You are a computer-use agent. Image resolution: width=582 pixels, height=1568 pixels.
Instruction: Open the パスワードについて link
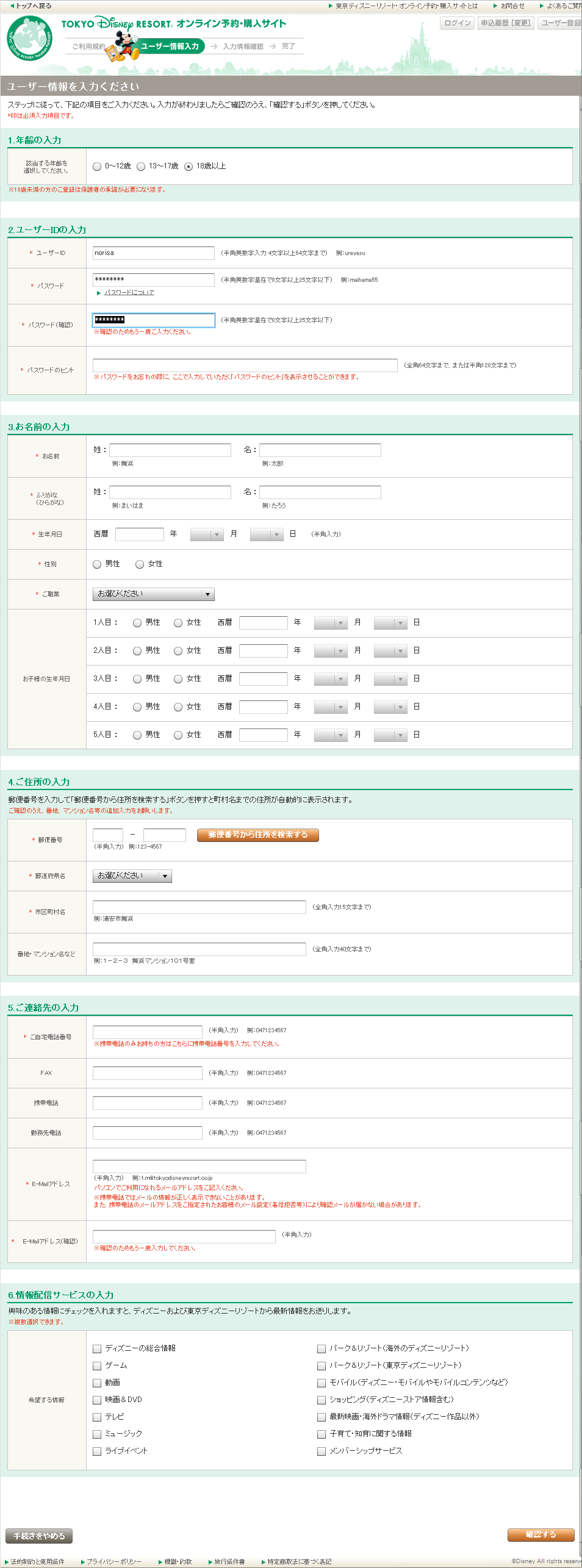point(129,293)
